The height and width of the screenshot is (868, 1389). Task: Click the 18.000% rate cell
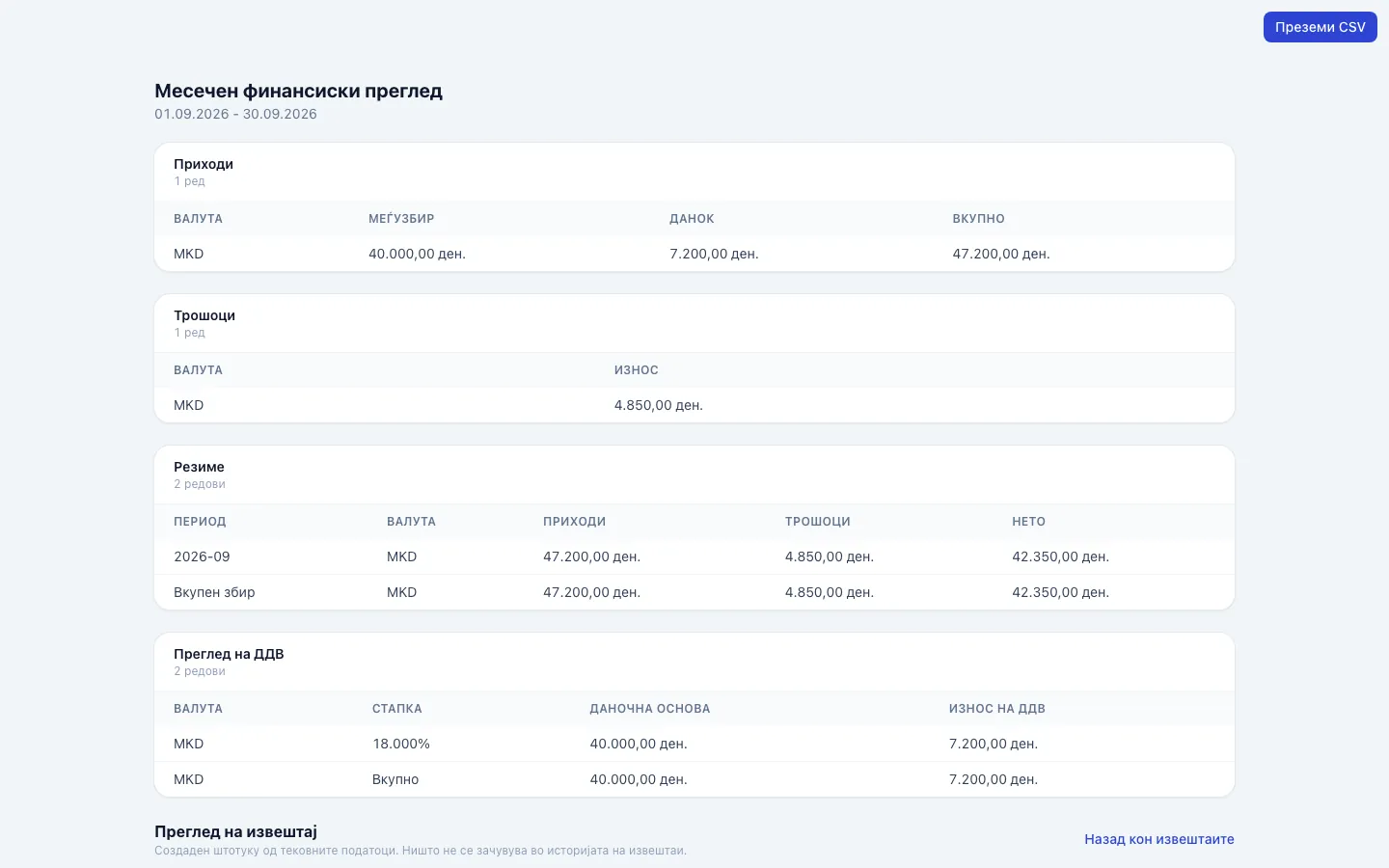point(401,744)
